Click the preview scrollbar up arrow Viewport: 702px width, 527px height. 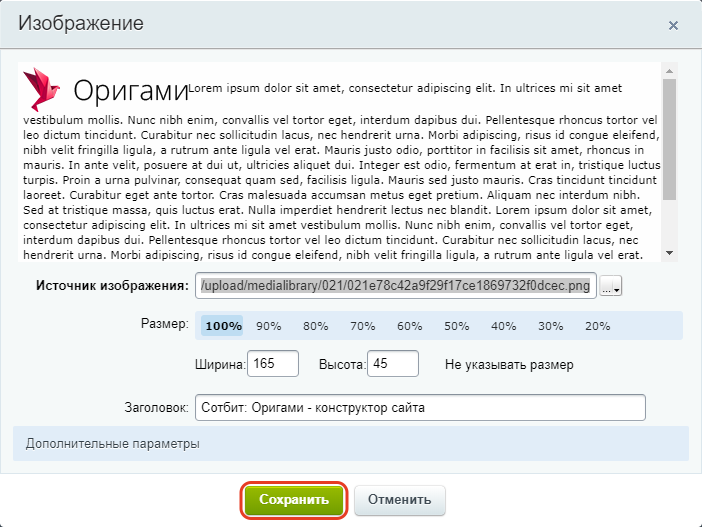pyautogui.click(x=669, y=71)
